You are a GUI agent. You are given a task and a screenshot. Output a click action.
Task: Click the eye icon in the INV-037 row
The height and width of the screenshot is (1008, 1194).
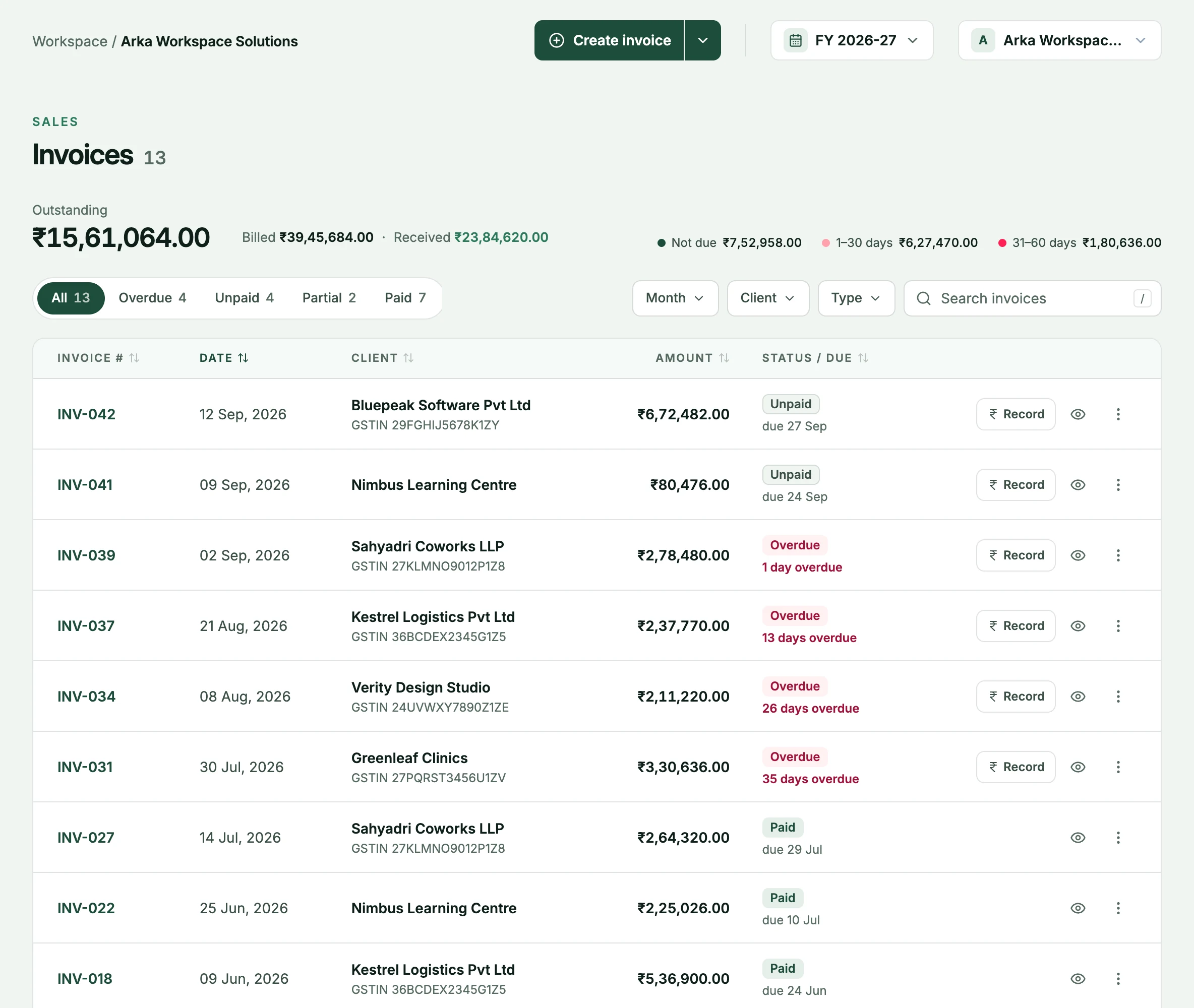[1078, 625]
